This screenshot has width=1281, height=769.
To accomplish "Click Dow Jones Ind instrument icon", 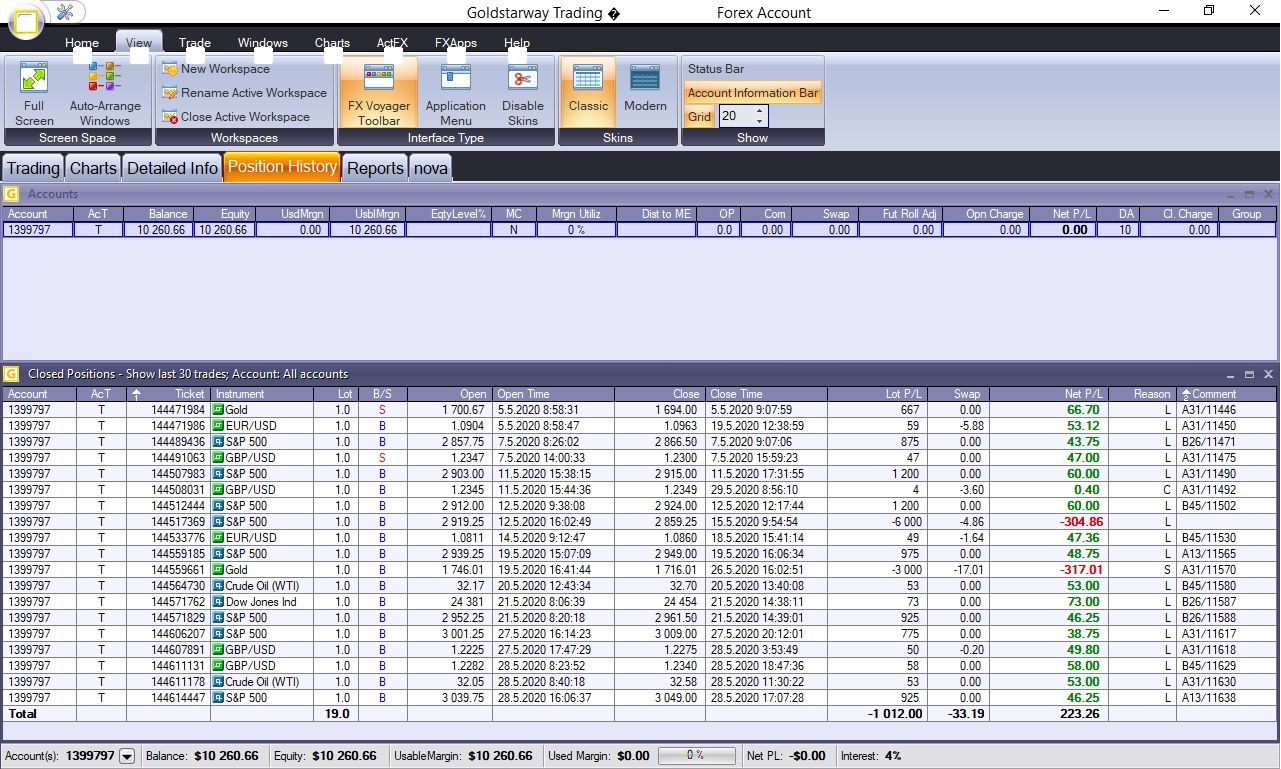I will [217, 602].
